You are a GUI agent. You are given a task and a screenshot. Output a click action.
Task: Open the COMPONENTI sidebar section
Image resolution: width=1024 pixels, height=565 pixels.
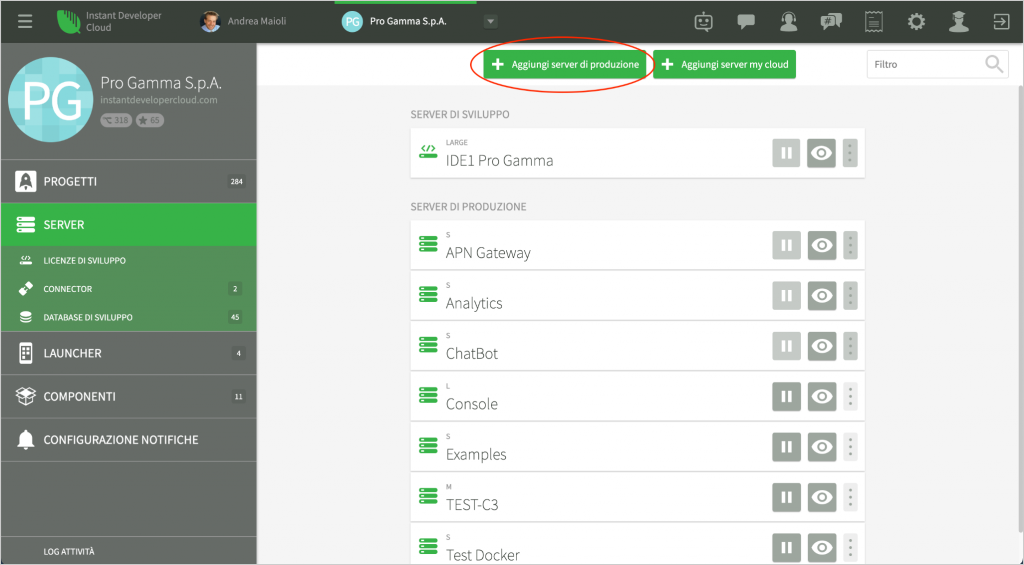point(129,396)
